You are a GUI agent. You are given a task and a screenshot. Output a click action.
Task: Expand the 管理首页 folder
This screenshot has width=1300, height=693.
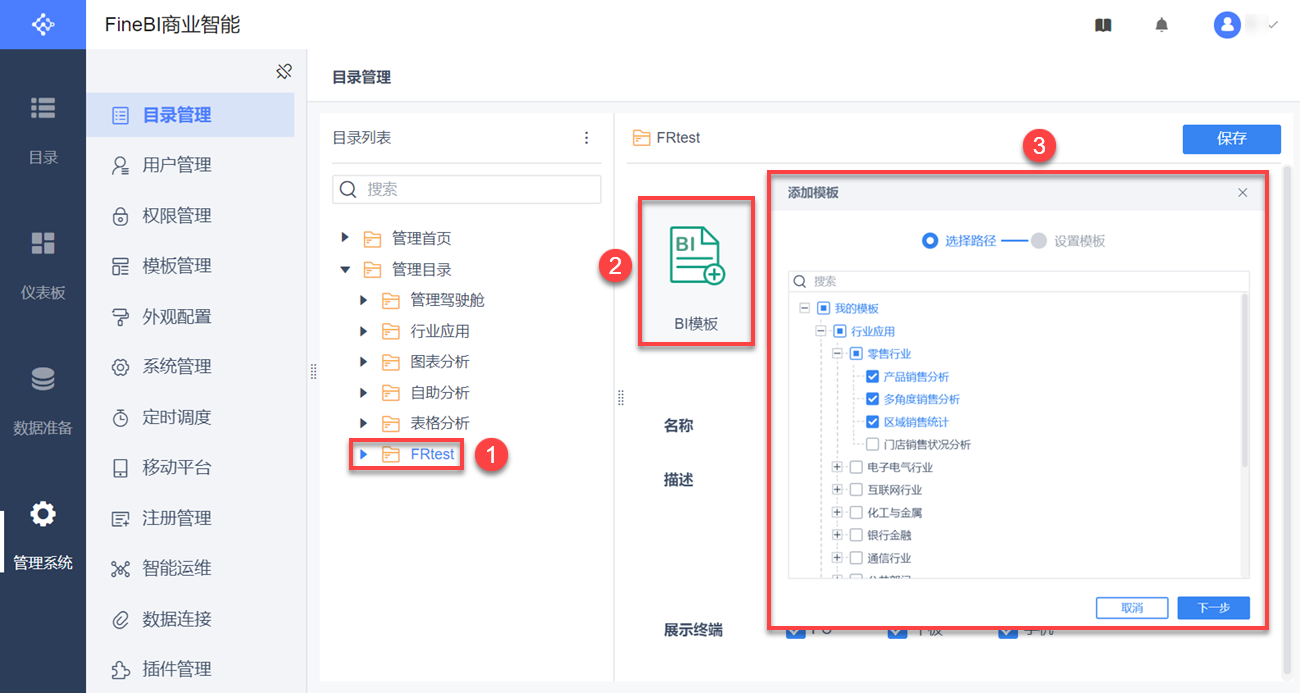click(x=345, y=238)
